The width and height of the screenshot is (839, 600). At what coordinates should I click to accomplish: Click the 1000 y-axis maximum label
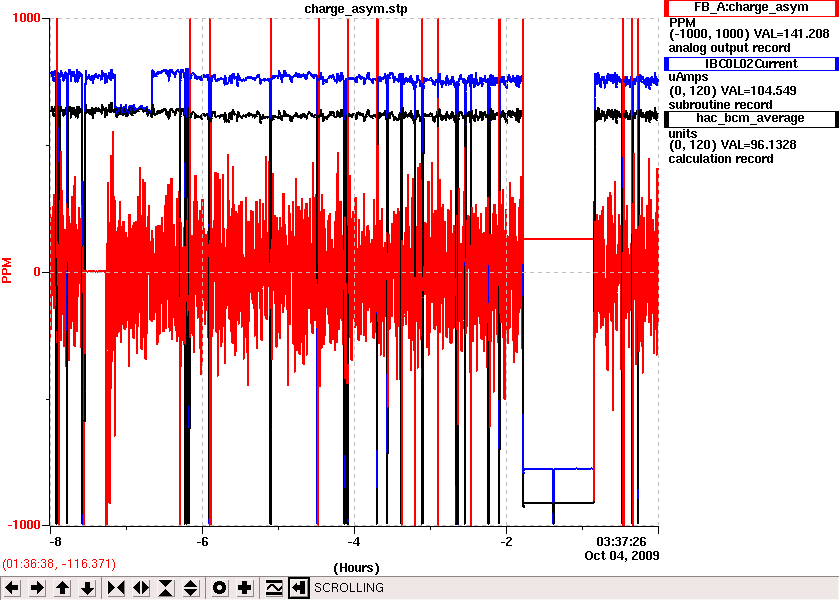tap(26, 18)
